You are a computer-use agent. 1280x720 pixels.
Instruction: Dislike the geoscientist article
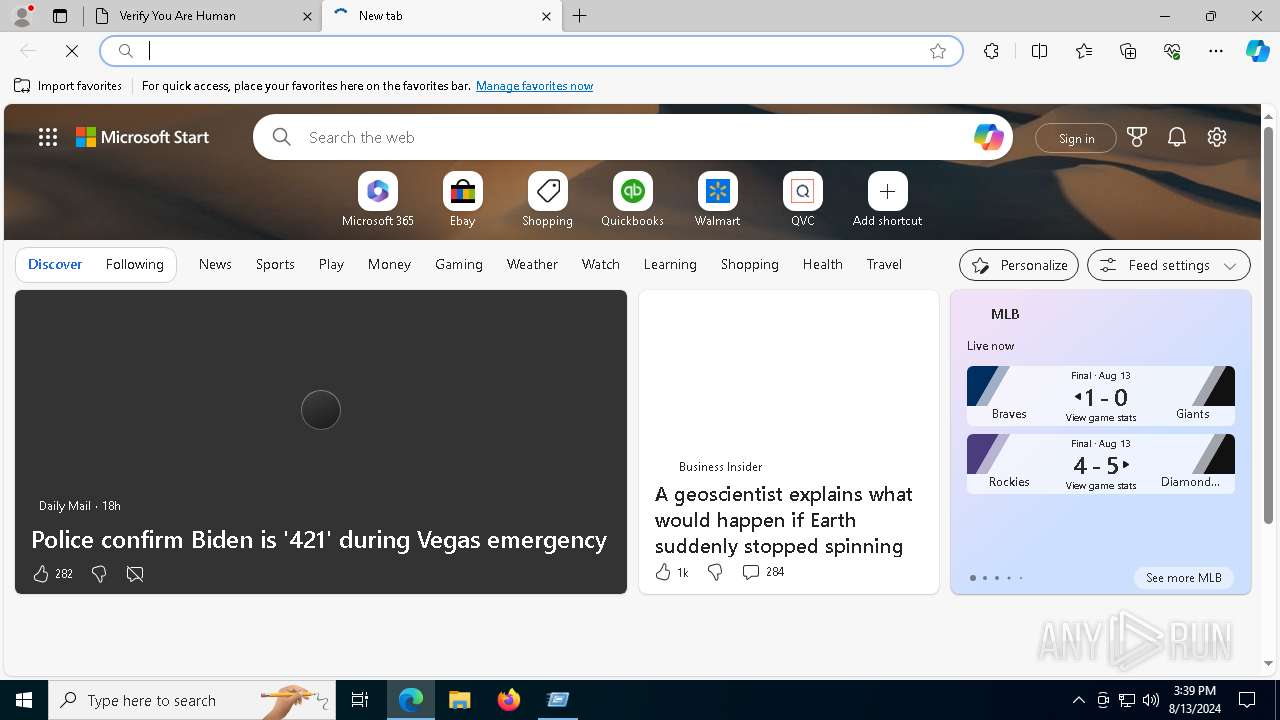[715, 572]
